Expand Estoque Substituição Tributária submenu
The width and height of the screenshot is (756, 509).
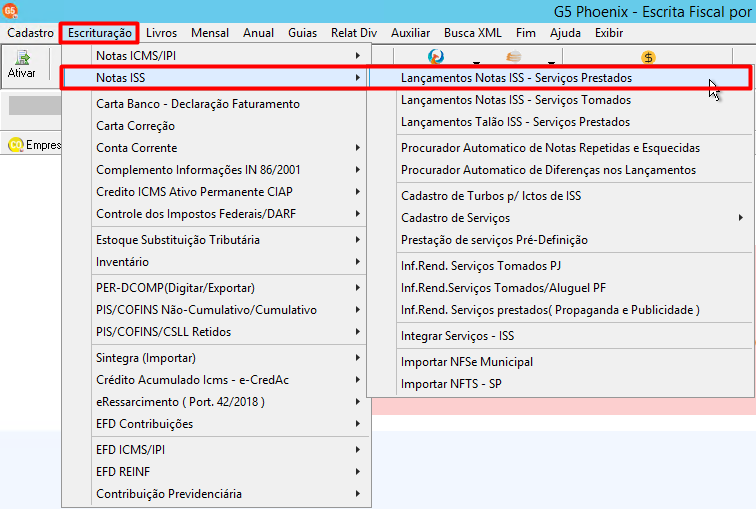coord(215,240)
